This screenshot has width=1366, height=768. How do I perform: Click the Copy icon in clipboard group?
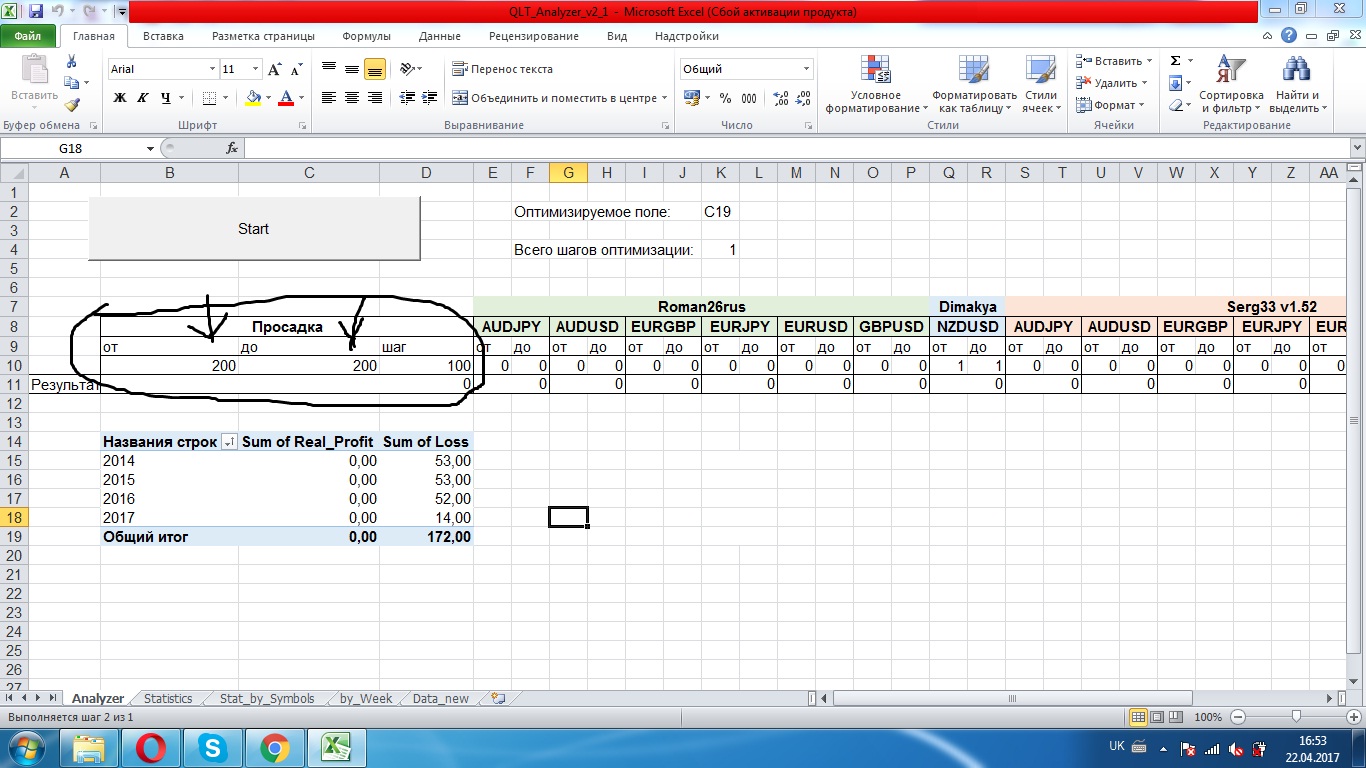(x=69, y=83)
